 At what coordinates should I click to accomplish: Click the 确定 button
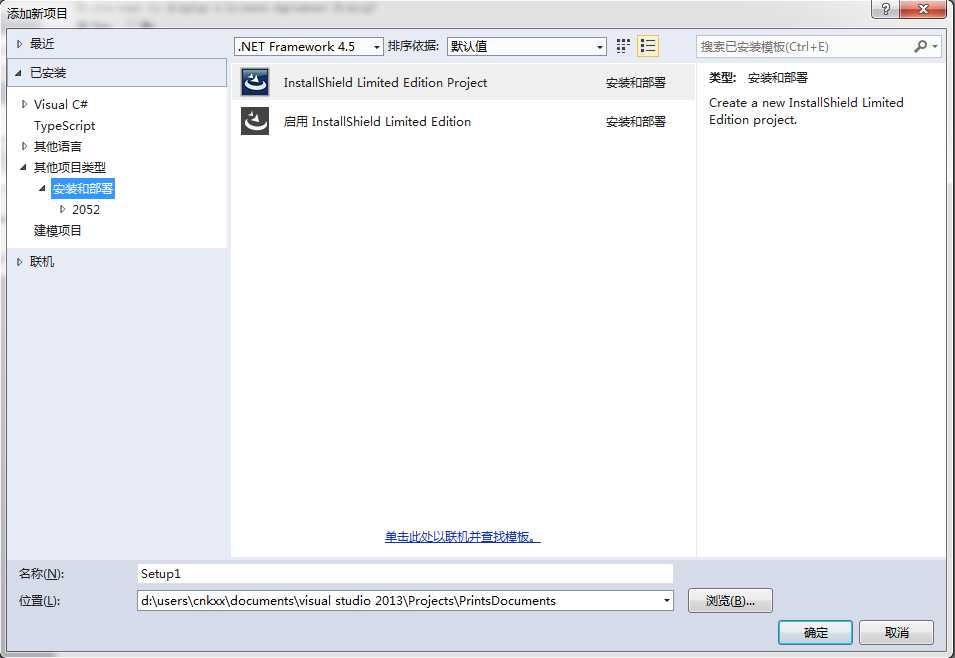(815, 632)
